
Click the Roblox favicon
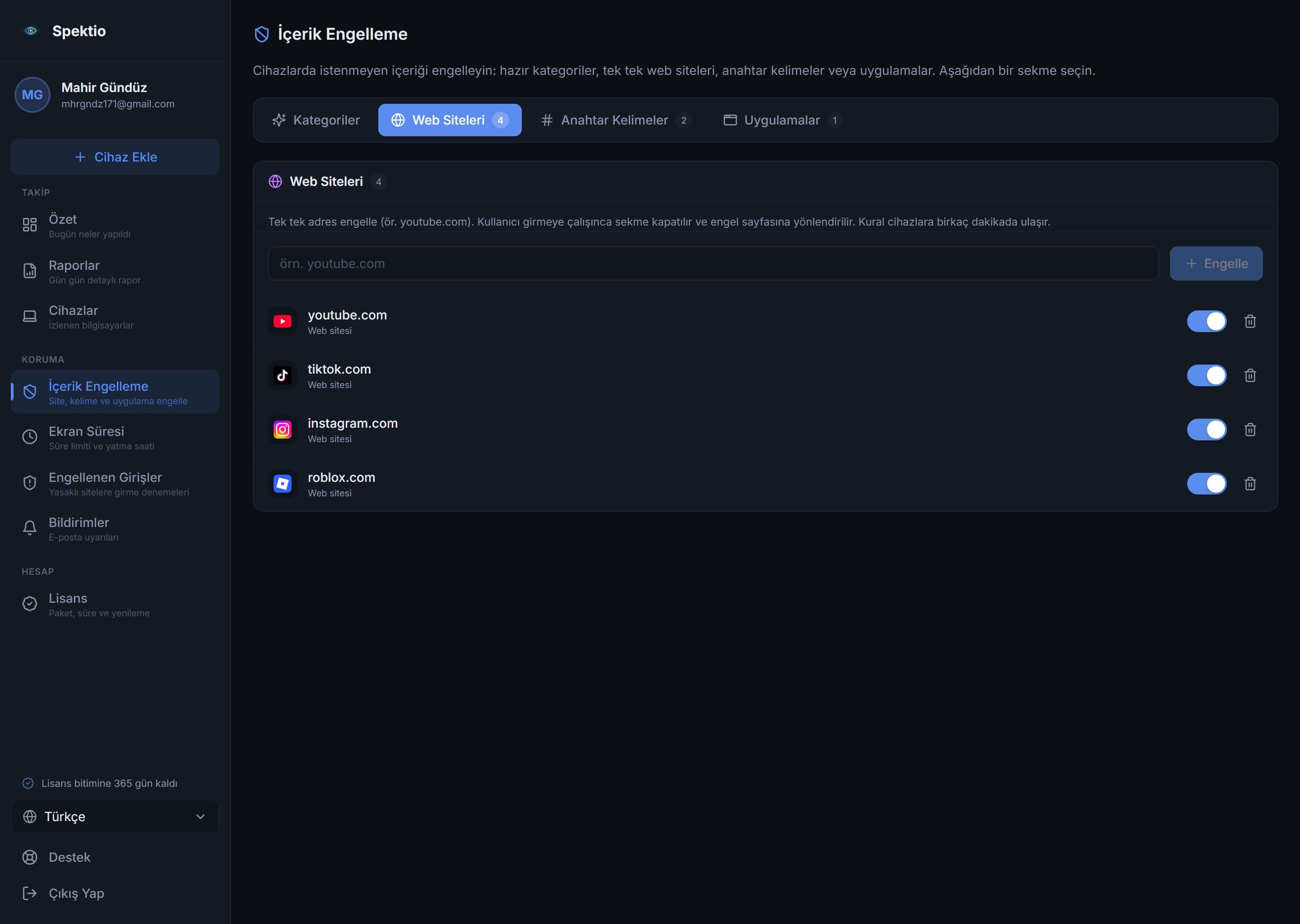click(x=282, y=484)
